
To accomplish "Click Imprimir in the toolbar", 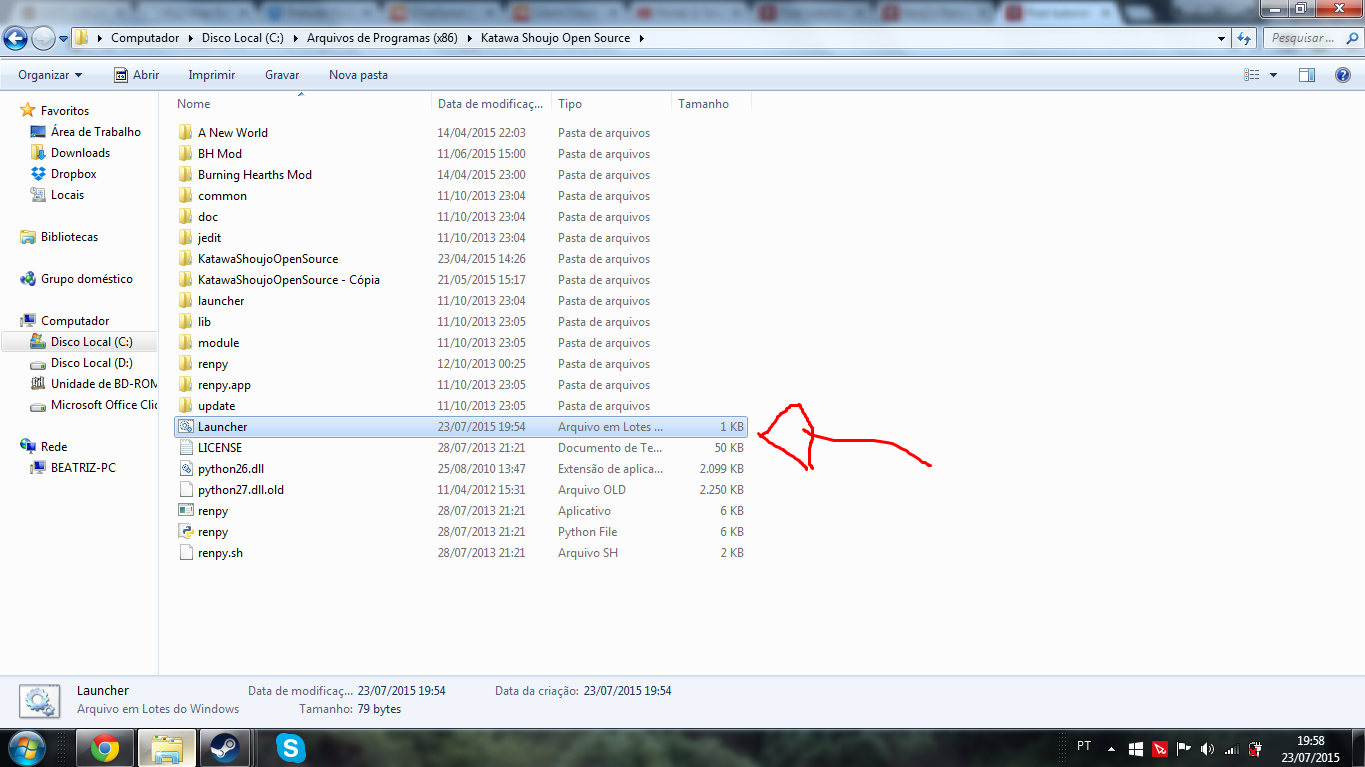I will 212,75.
